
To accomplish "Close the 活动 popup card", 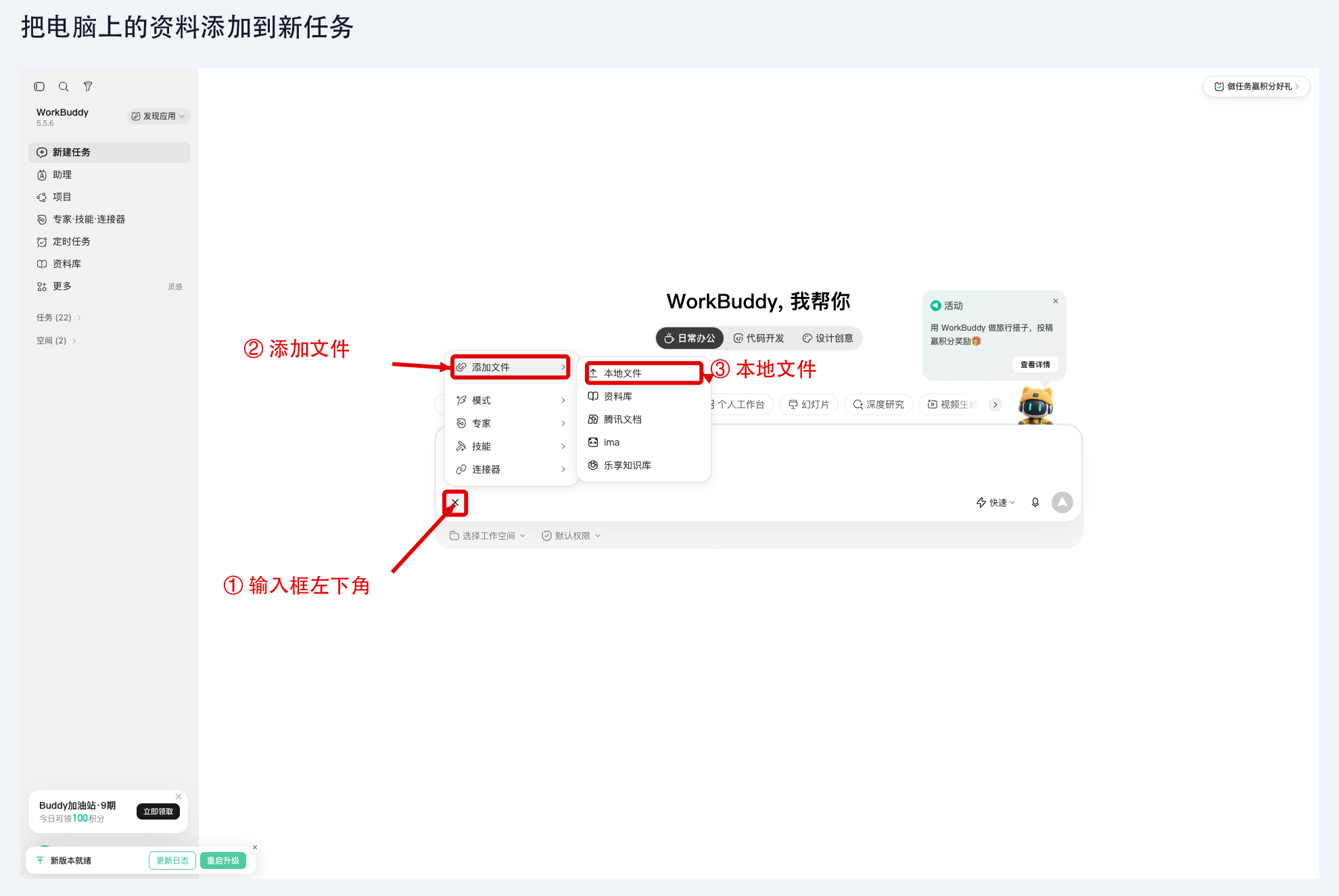I will [1056, 301].
